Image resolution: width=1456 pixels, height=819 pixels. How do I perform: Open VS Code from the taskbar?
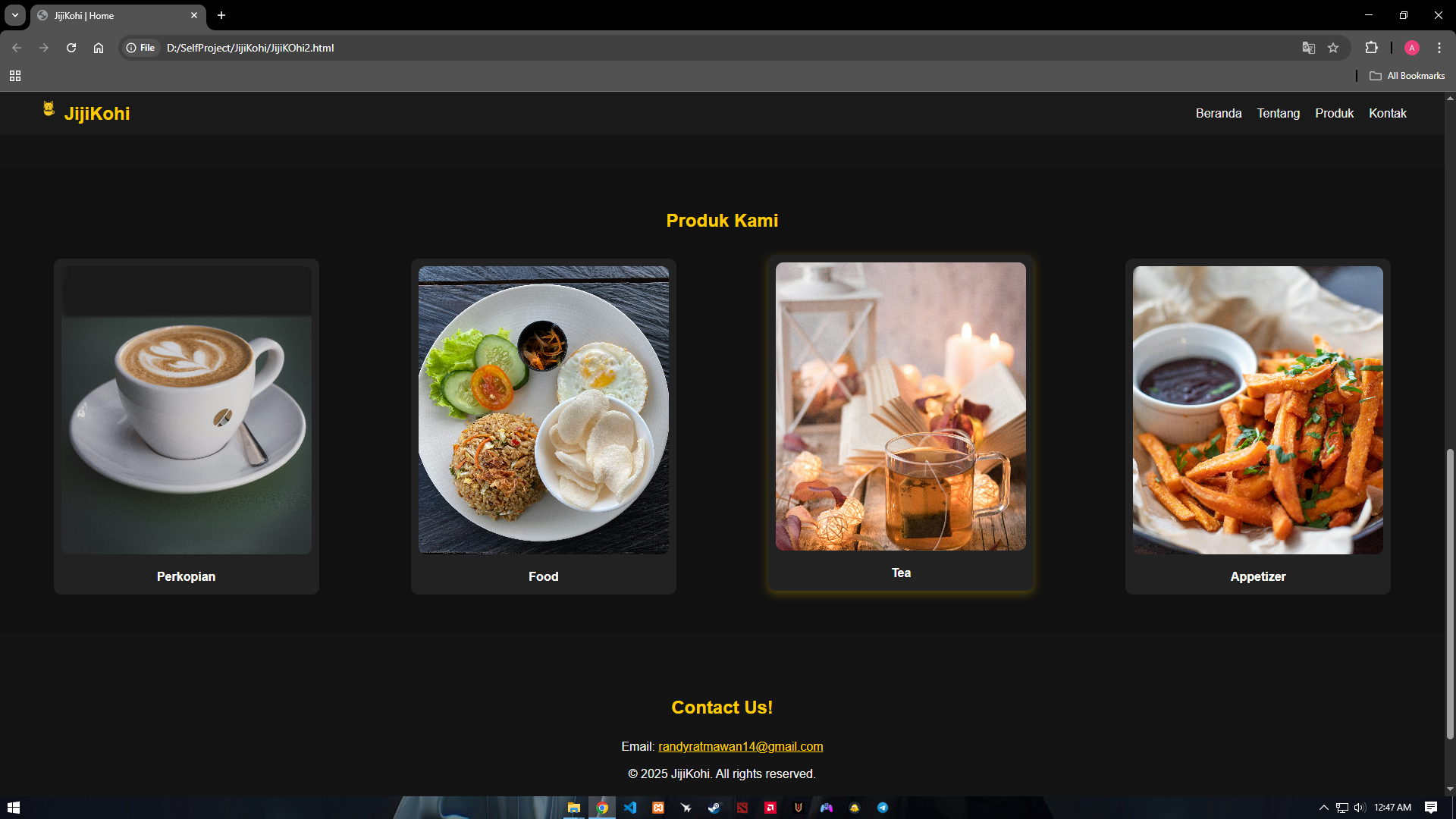pos(631,807)
